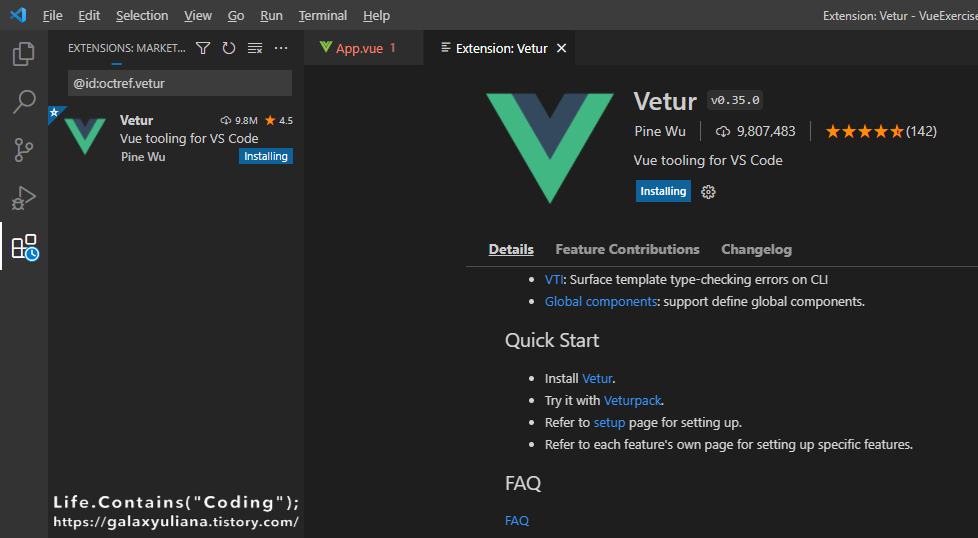The height and width of the screenshot is (538, 978).
Task: Clear extensions search results icon
Action: coord(255,48)
